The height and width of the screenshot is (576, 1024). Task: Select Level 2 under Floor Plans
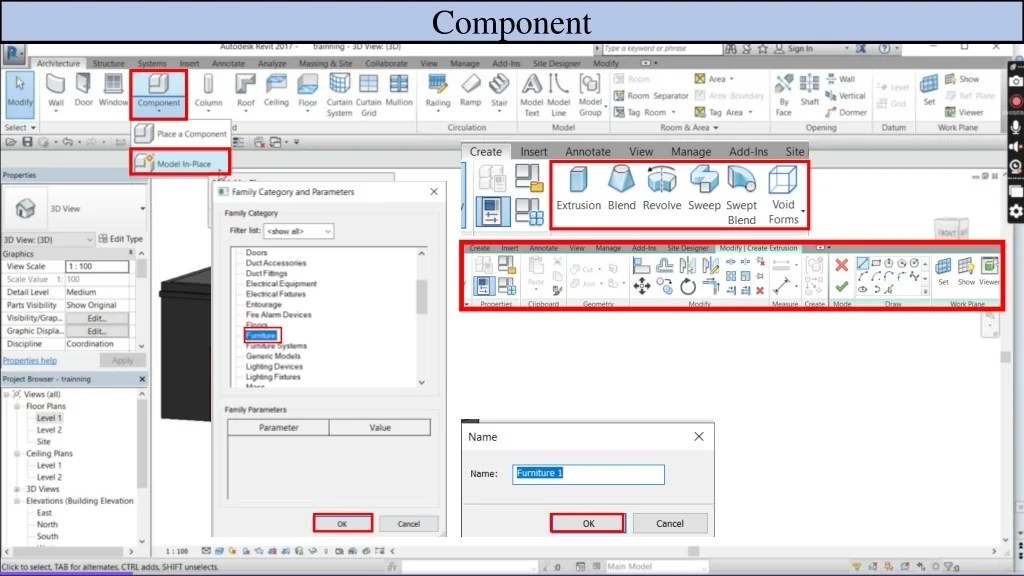pos(49,430)
